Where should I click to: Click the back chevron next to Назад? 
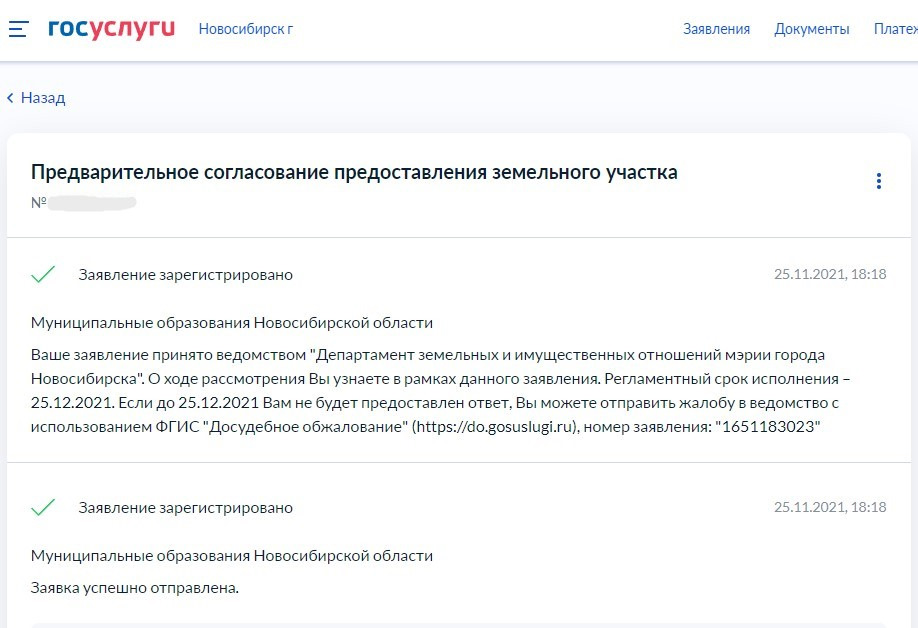pos(10,98)
